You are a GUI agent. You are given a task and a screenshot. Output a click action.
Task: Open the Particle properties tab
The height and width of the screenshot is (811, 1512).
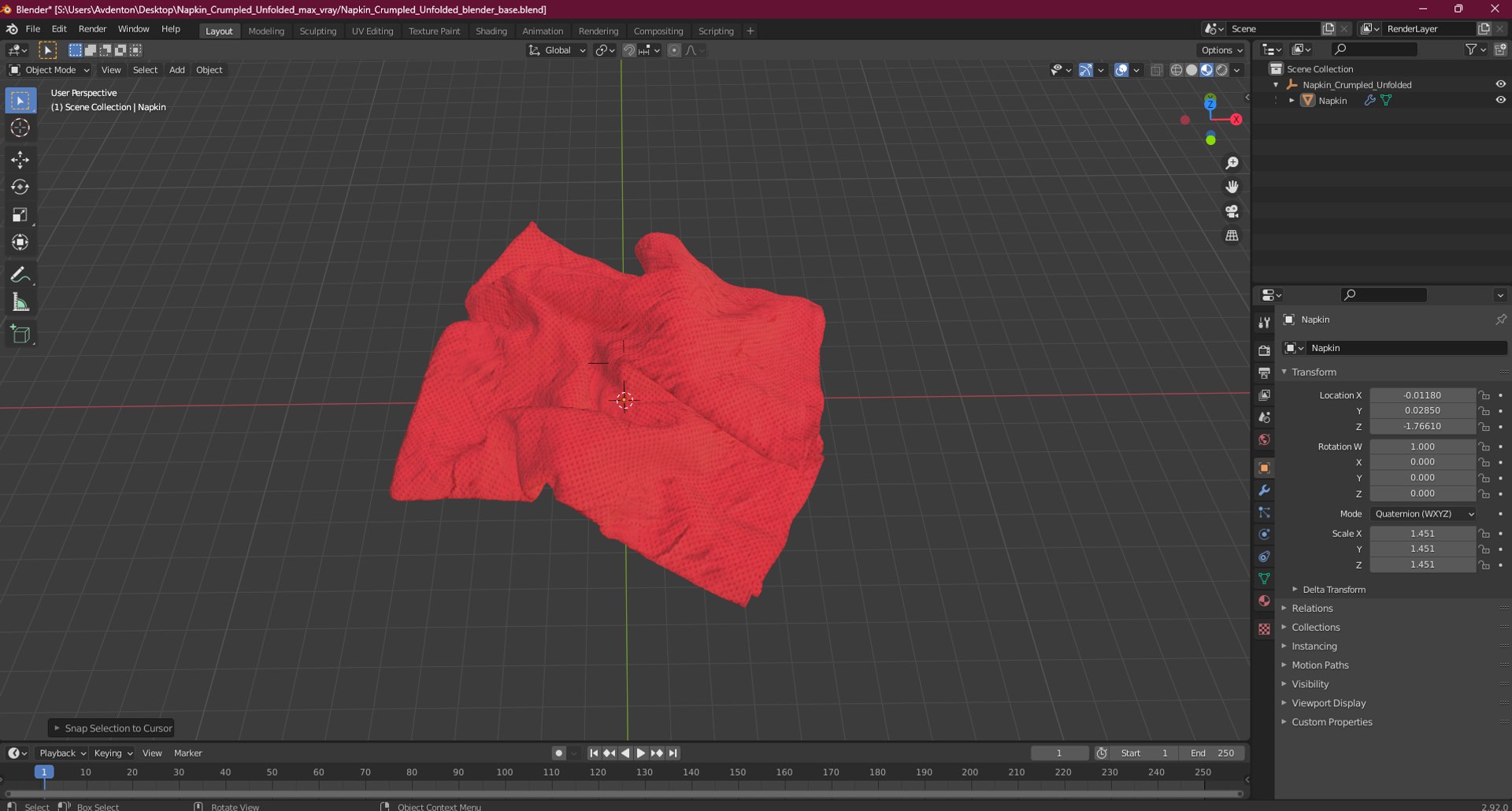(1264, 513)
